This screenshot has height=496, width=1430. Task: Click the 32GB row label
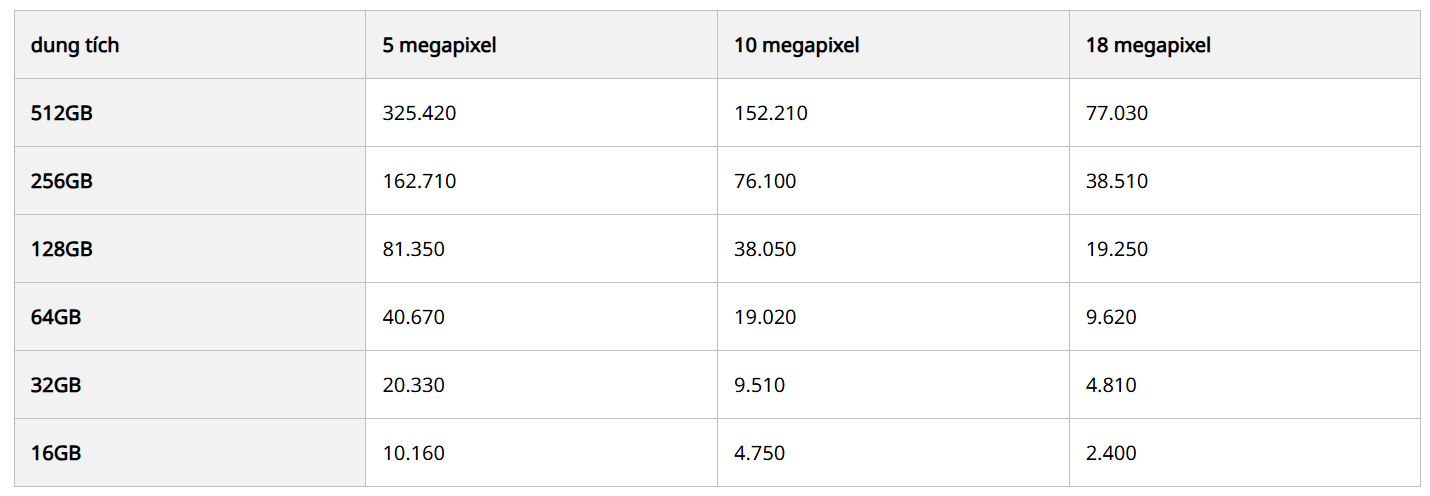(x=56, y=385)
